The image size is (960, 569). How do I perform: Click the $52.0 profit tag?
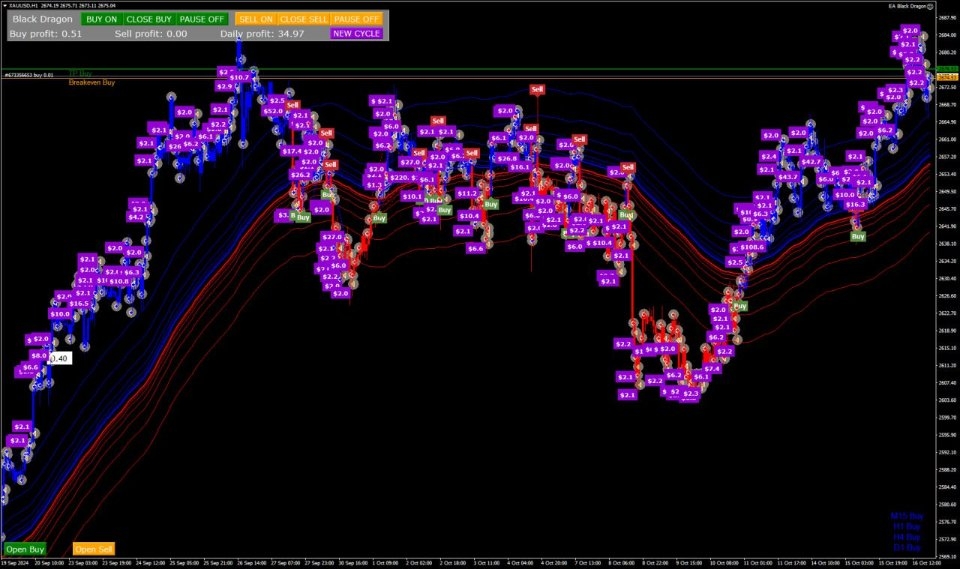pos(273,111)
